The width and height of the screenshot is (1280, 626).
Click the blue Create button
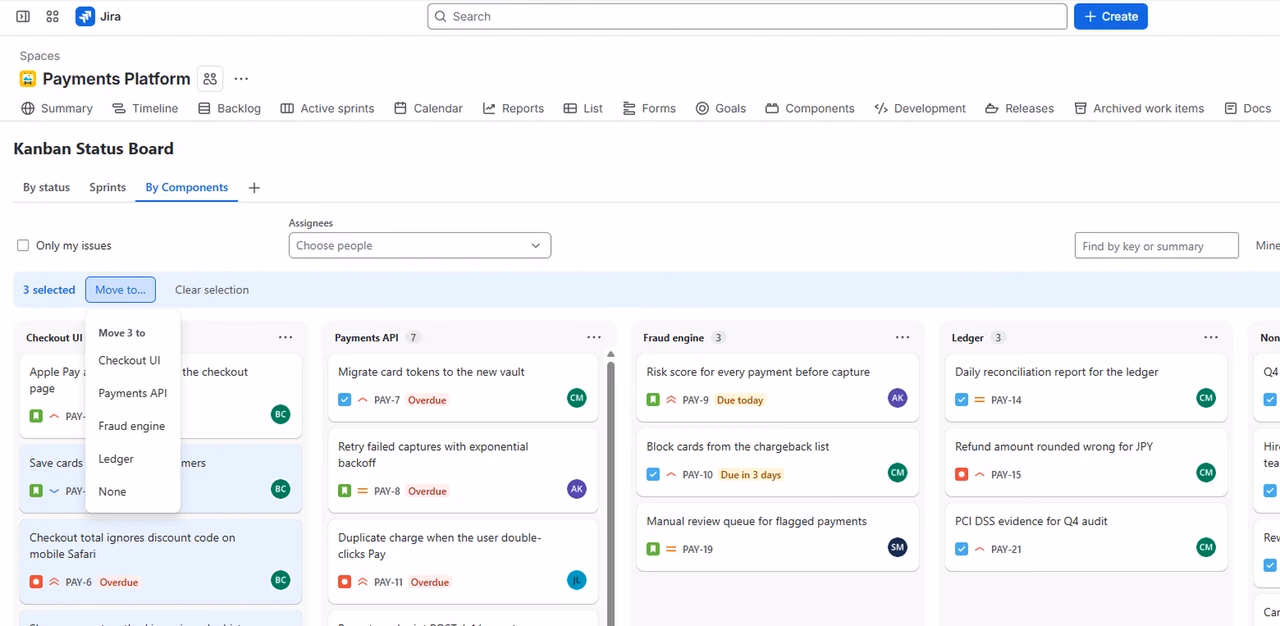tap(1111, 17)
